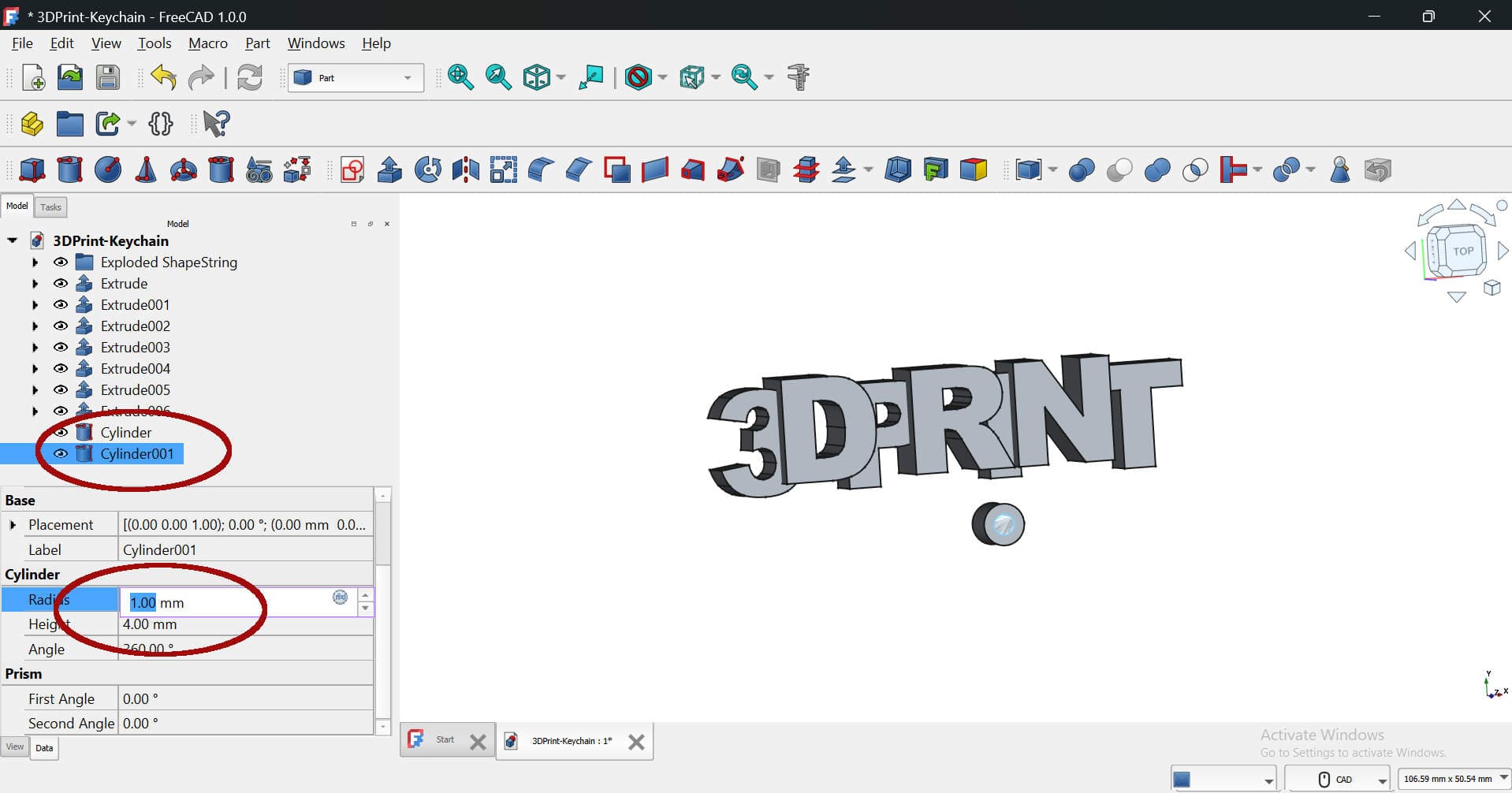Select the Height value 4.00 mm
The width and height of the screenshot is (1512, 793).
(245, 624)
